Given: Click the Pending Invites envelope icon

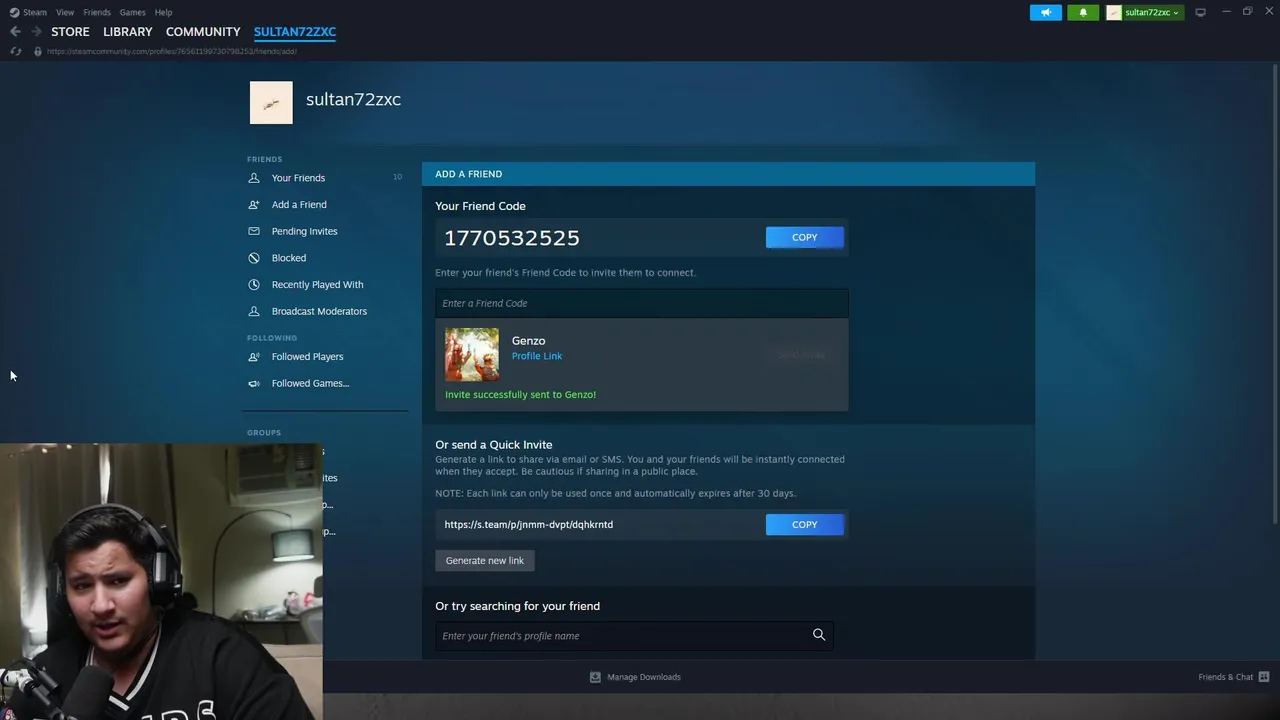Looking at the screenshot, I should coord(254,231).
